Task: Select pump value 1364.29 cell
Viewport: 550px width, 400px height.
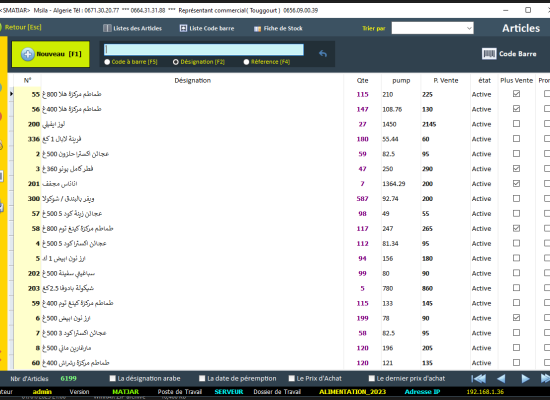Action: click(401, 184)
